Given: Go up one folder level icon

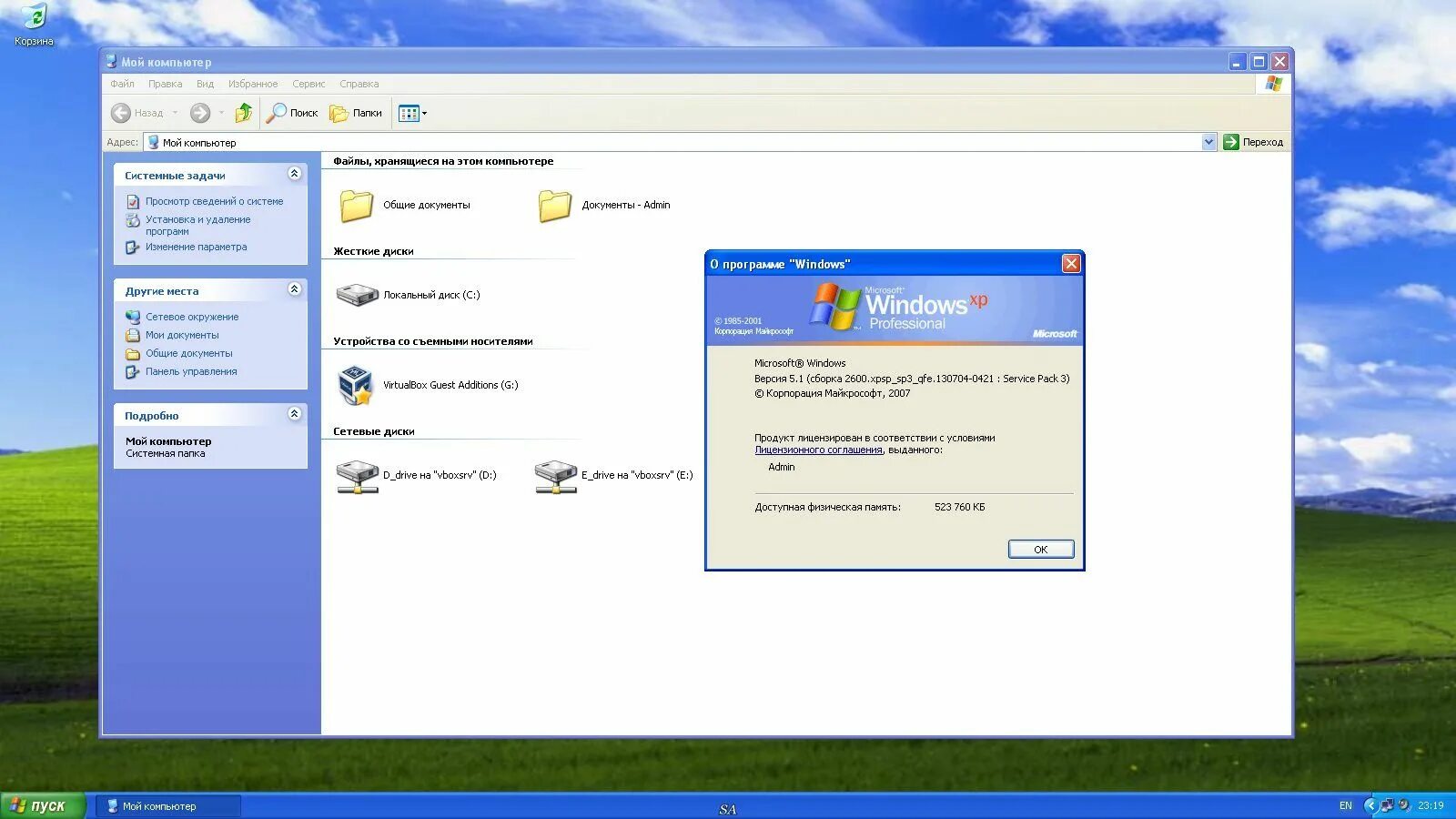Looking at the screenshot, I should pyautogui.click(x=244, y=113).
